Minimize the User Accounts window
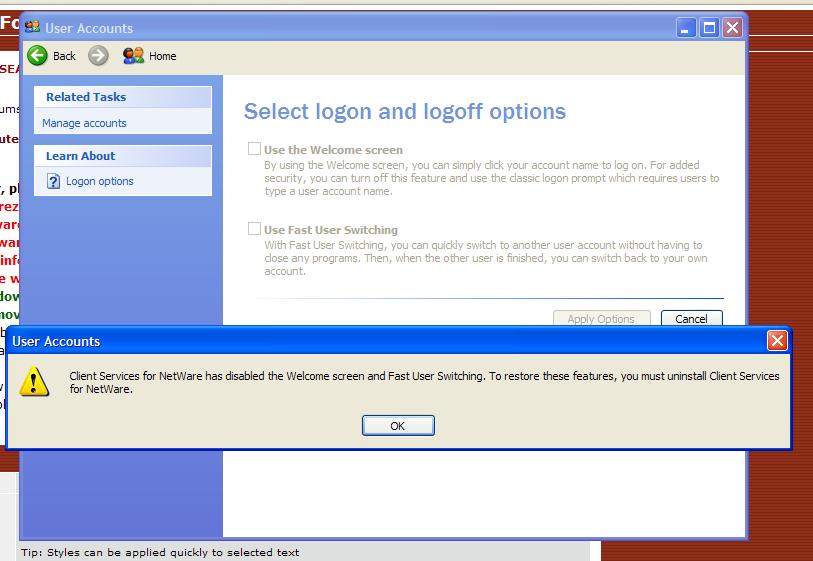813x561 pixels. click(685, 27)
